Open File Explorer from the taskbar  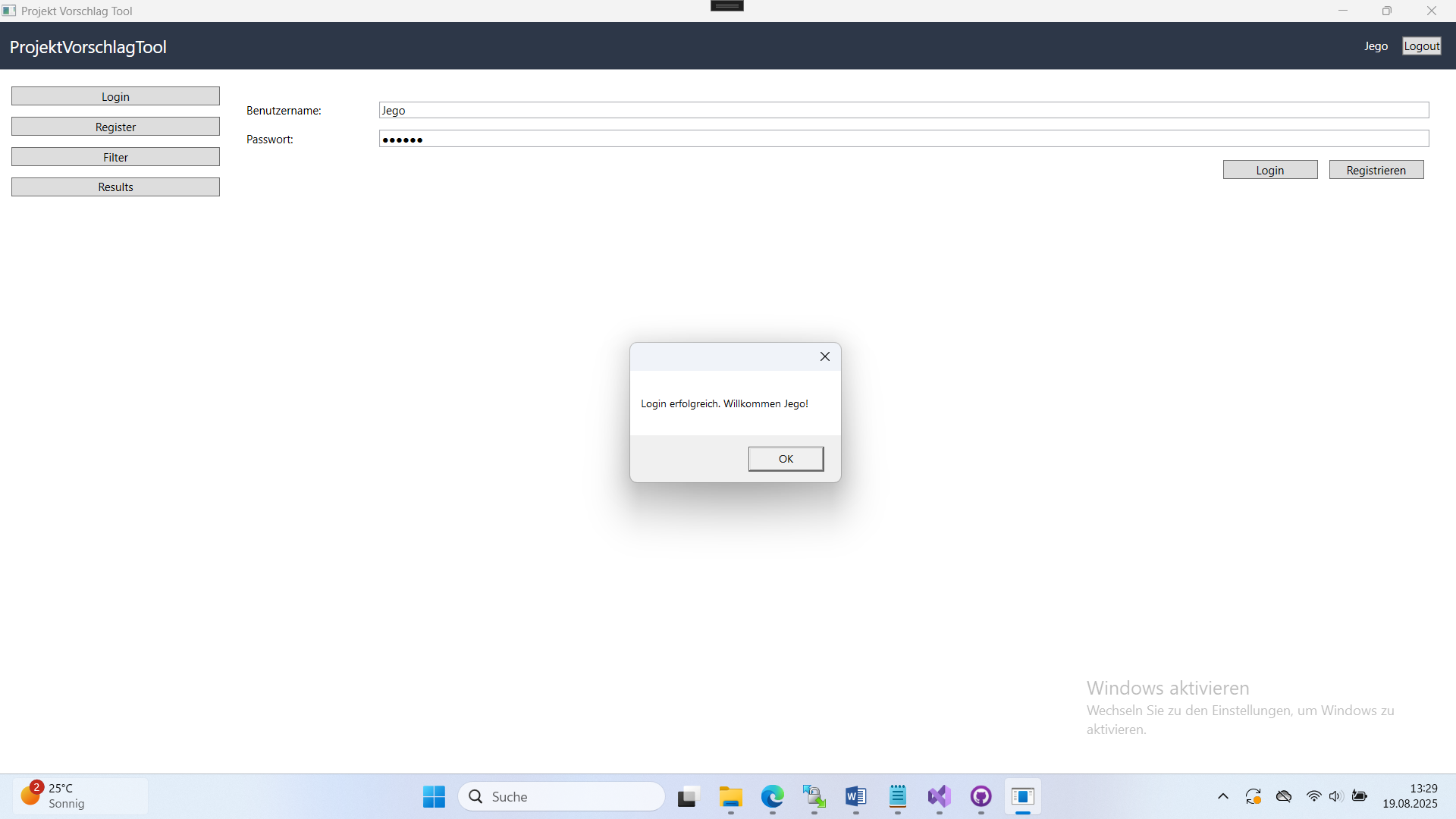point(730,796)
